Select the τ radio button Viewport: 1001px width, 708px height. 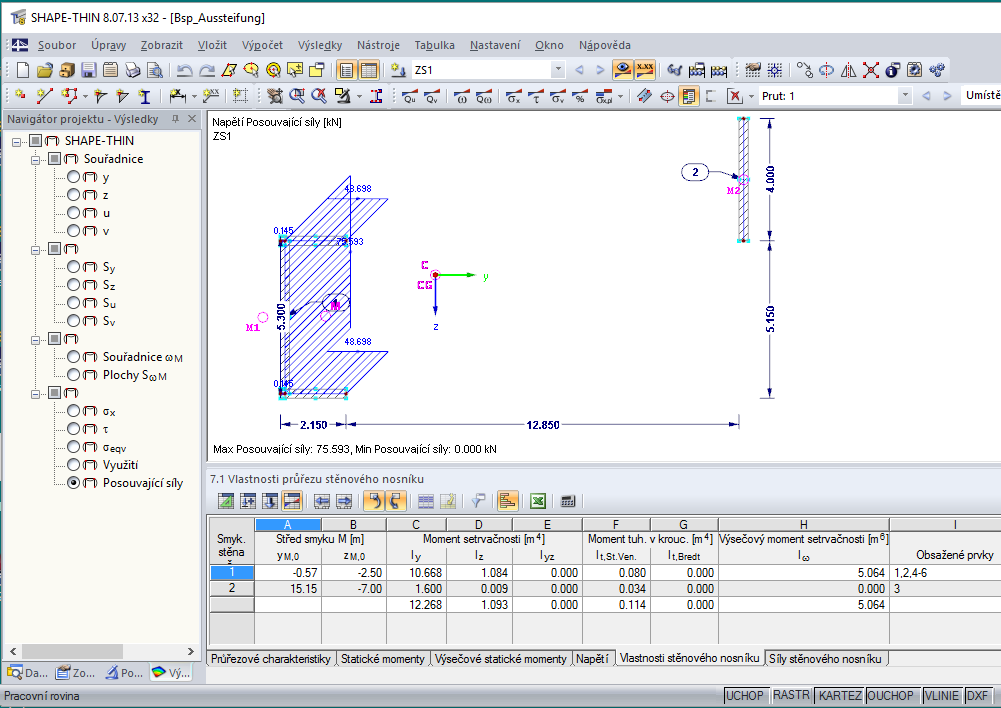[x=73, y=428]
